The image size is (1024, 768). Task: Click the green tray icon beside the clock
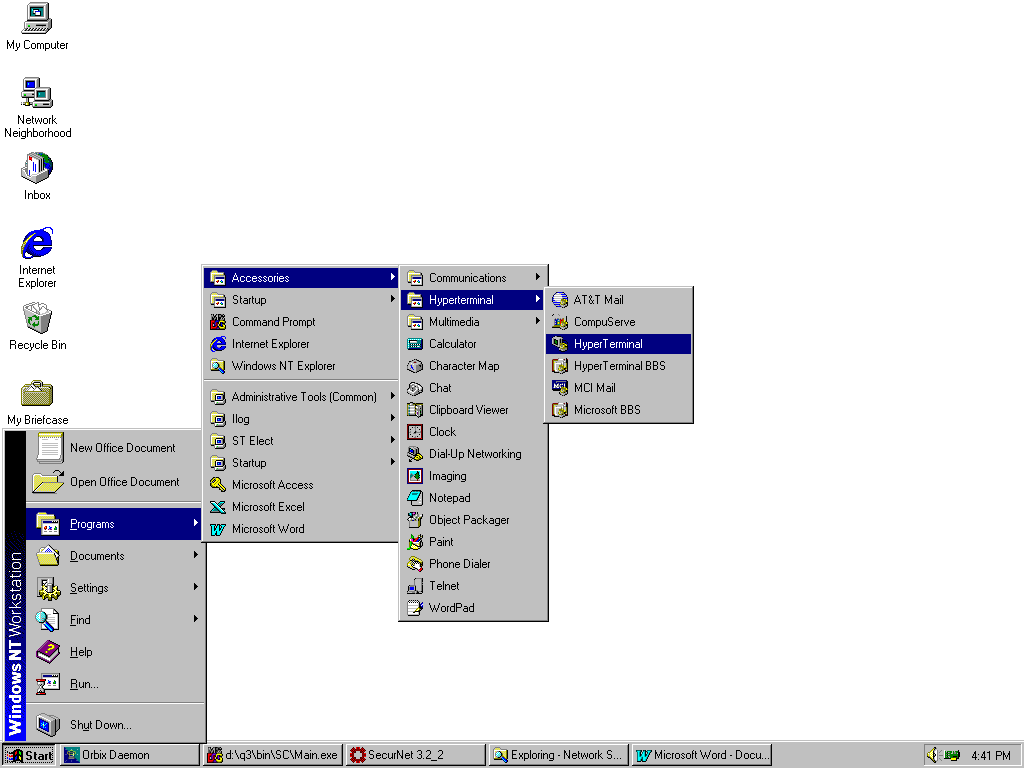pos(952,755)
